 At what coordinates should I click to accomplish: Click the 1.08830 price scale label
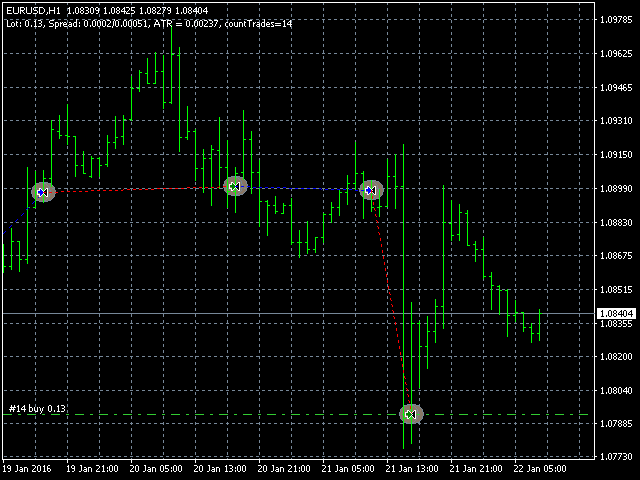click(616, 222)
